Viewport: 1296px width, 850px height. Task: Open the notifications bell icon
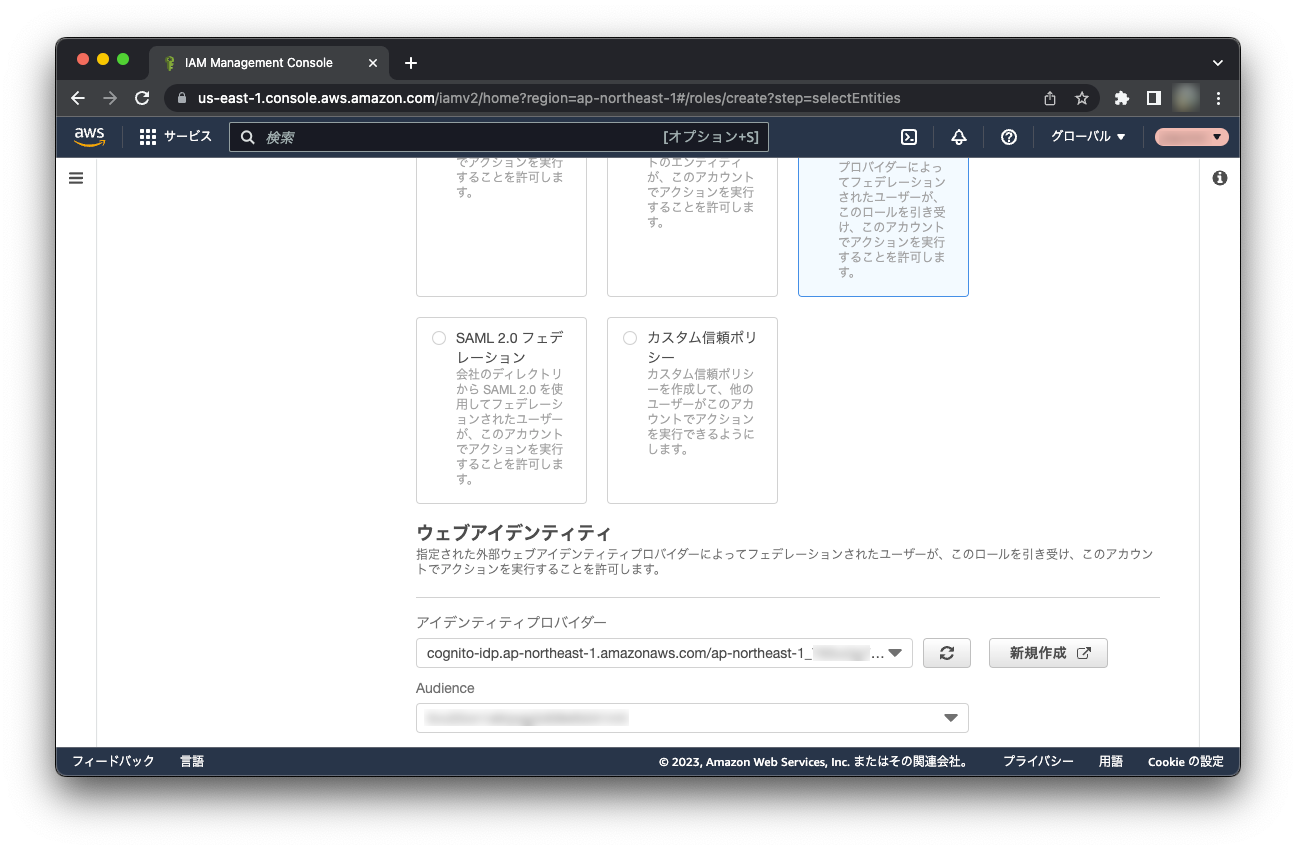coord(959,137)
